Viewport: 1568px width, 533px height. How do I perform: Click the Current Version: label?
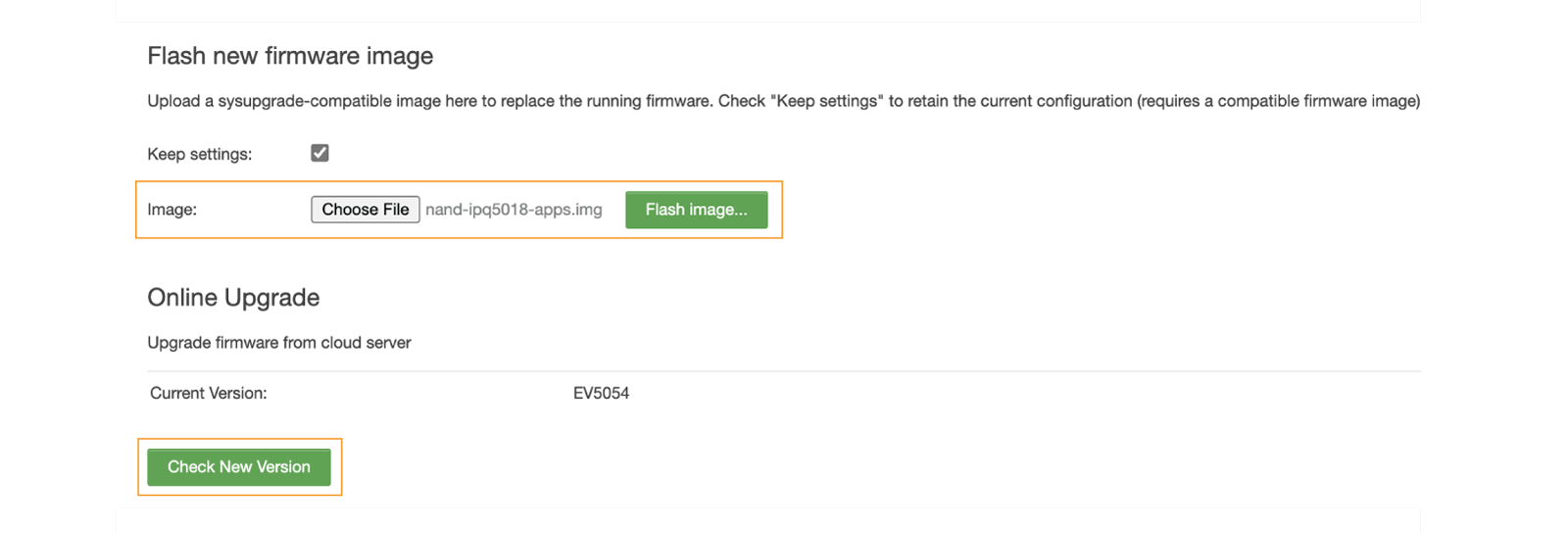click(208, 393)
